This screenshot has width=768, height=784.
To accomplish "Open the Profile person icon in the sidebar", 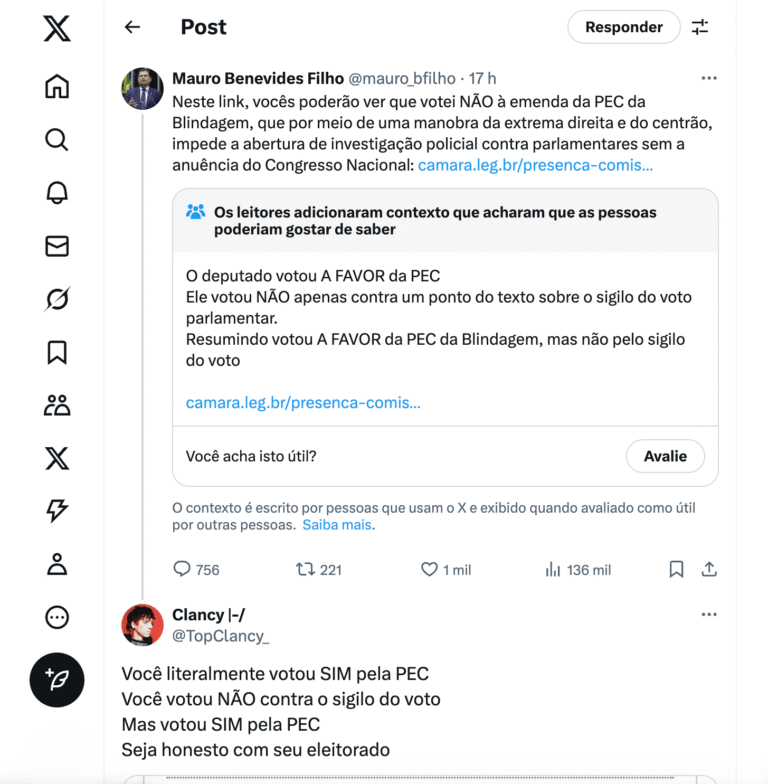I will [57, 564].
